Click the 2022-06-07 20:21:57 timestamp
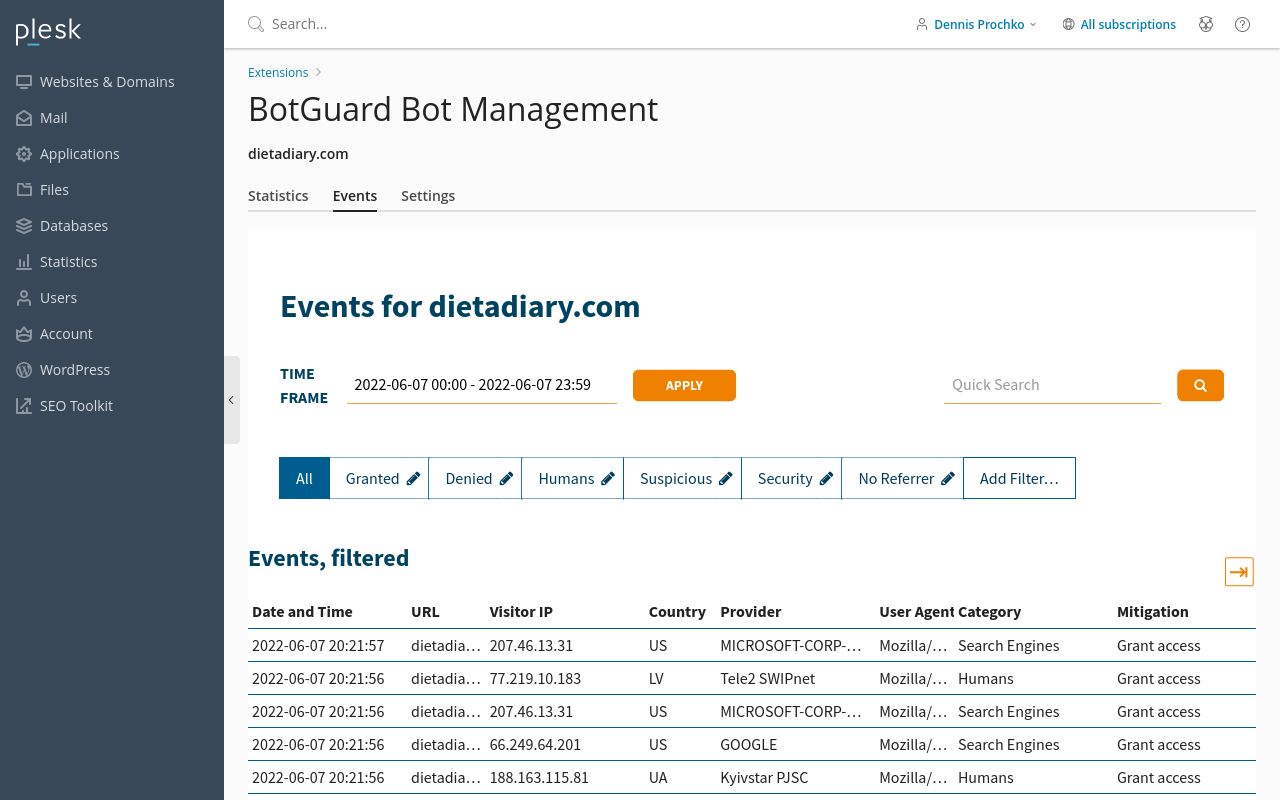The height and width of the screenshot is (800, 1280). tap(318, 646)
